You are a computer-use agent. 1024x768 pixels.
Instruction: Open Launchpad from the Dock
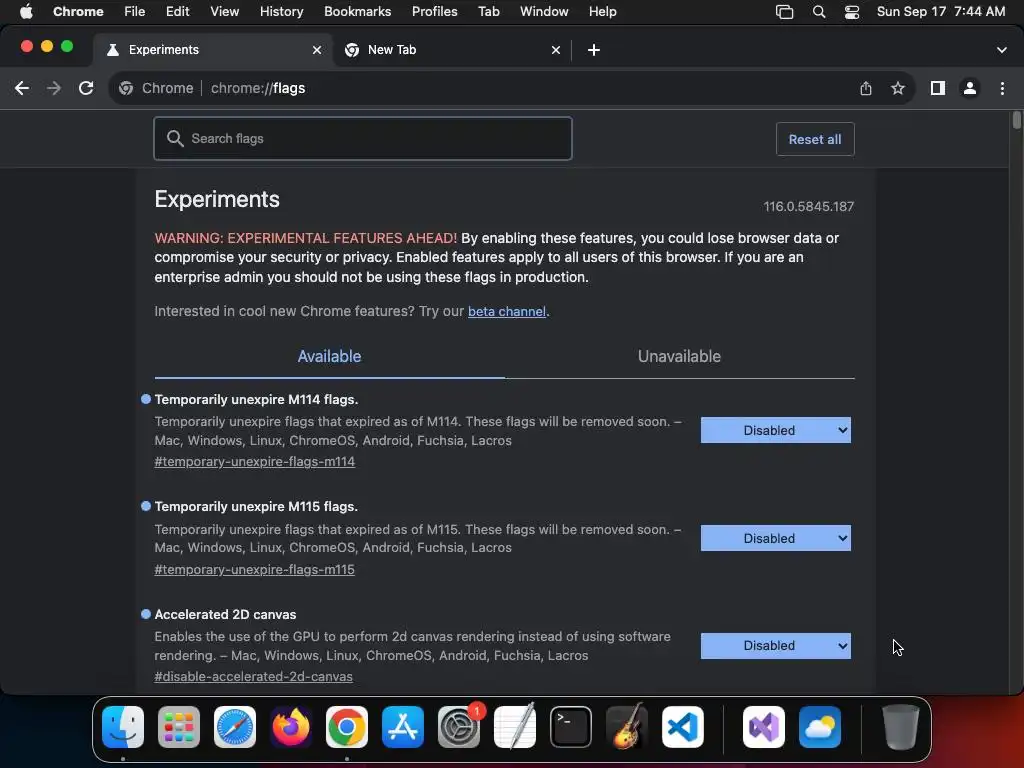[x=179, y=727]
